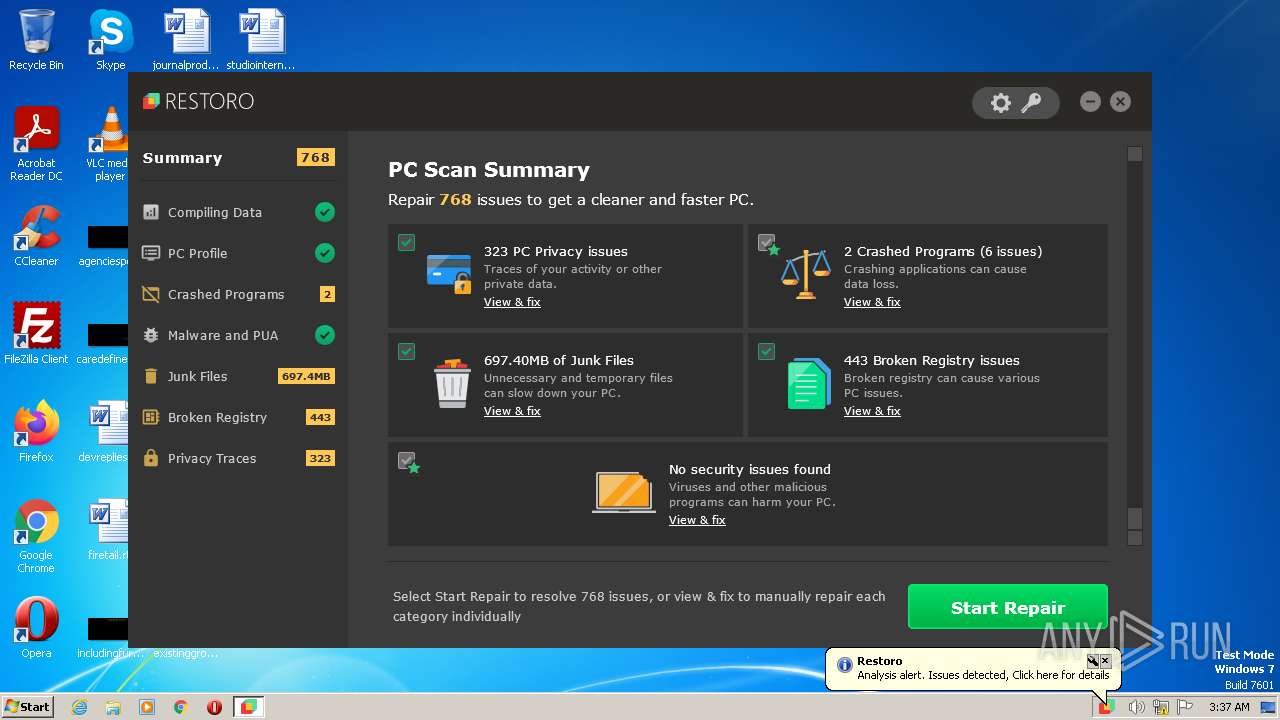The width and height of the screenshot is (1280, 720).
Task: Click volume speaker tray icon
Action: tap(1136, 707)
